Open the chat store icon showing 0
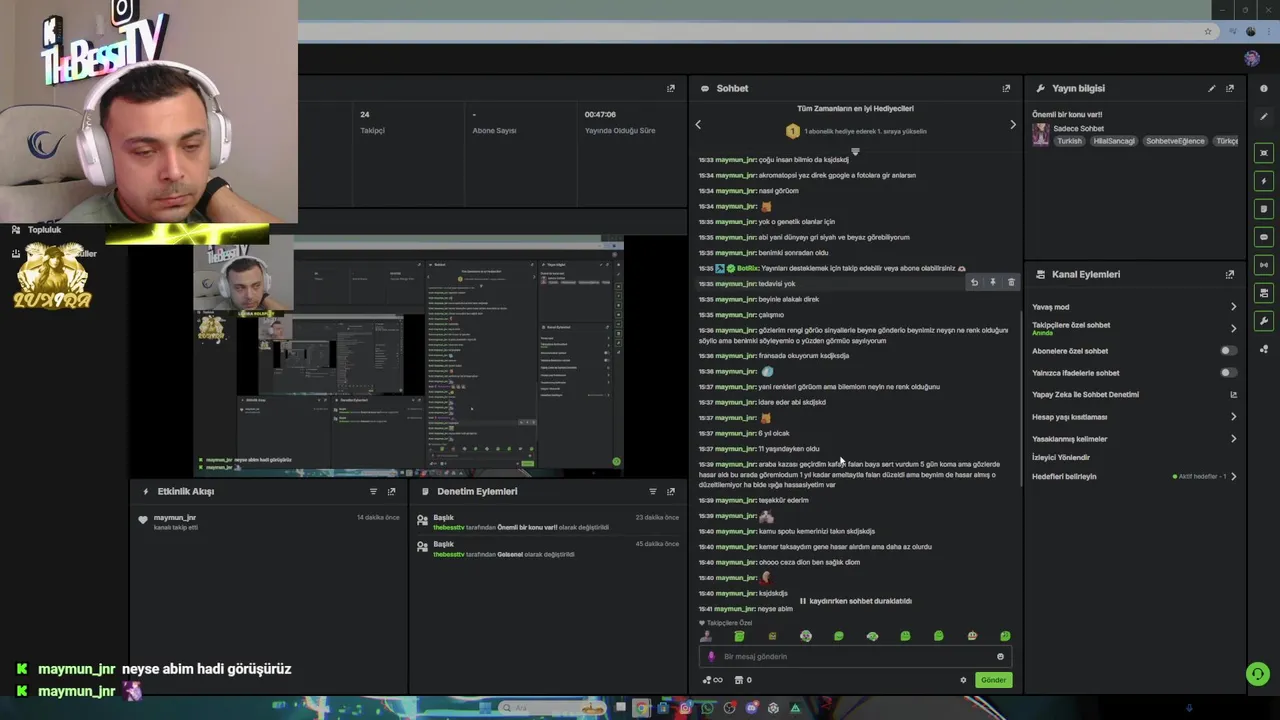This screenshot has height=720, width=1280. 743,680
